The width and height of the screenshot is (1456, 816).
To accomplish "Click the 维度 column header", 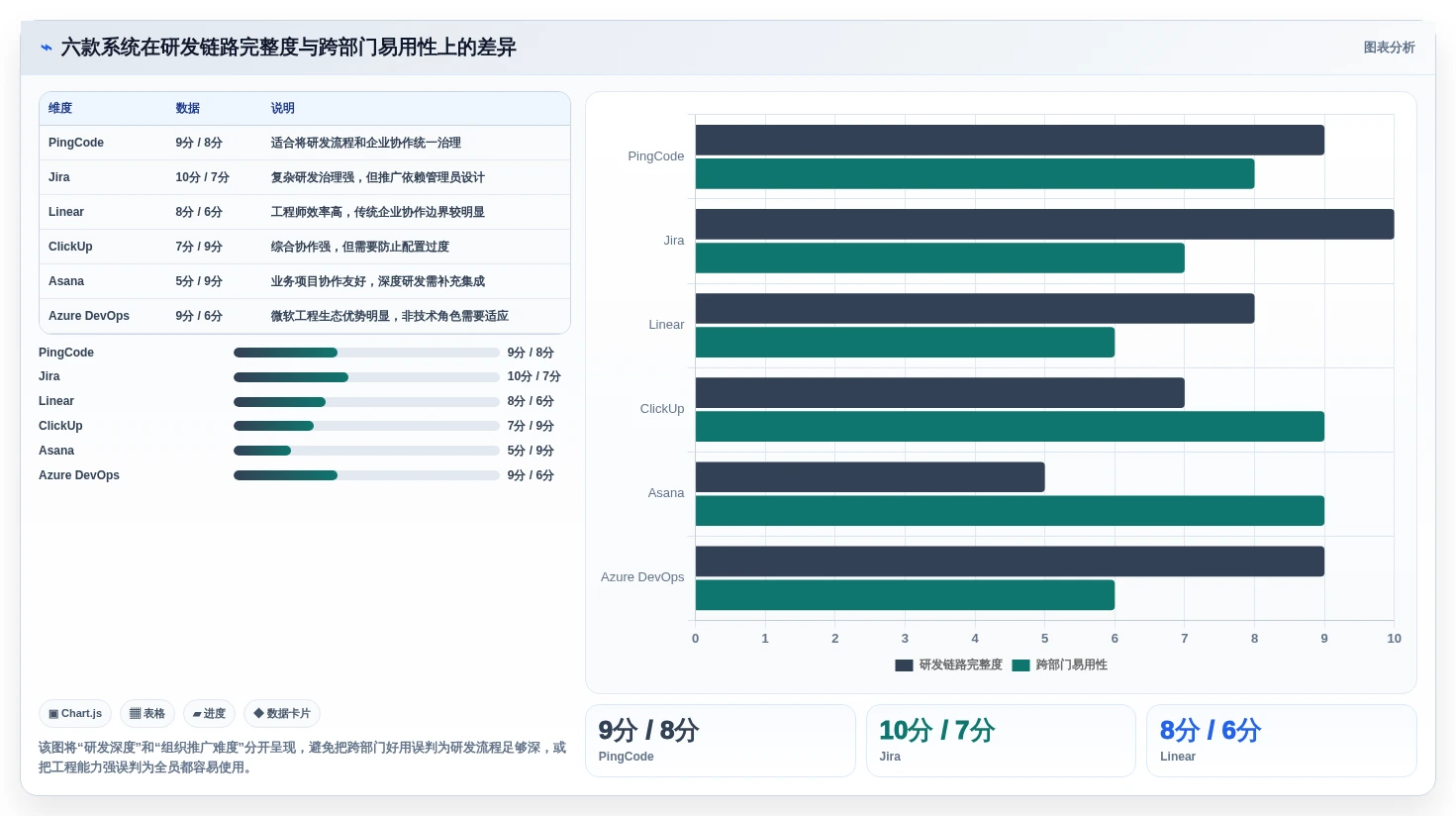I will pyautogui.click(x=60, y=108).
